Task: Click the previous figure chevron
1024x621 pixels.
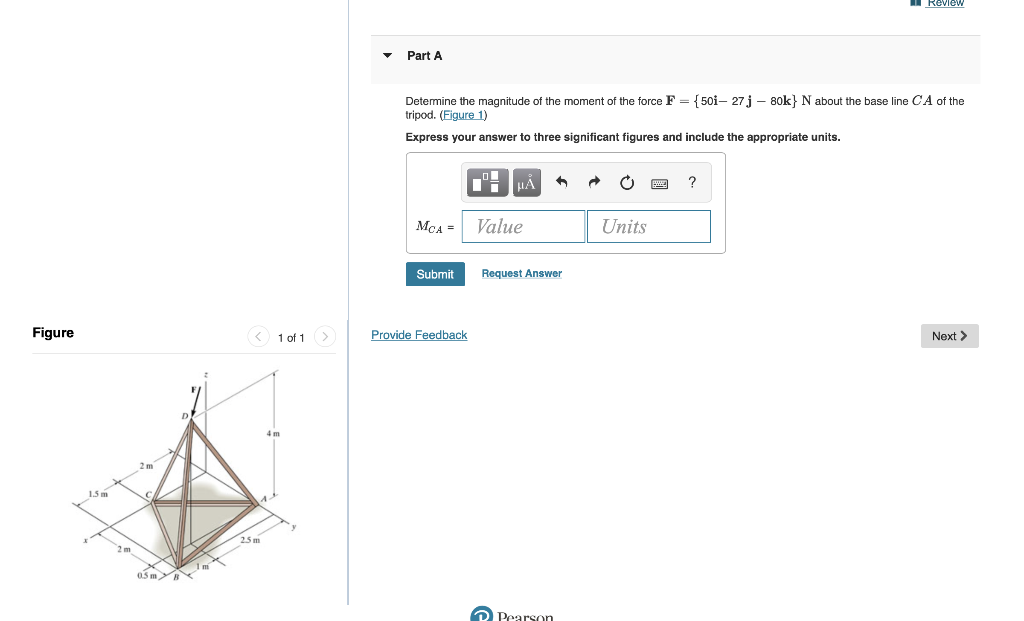Action: 258,337
